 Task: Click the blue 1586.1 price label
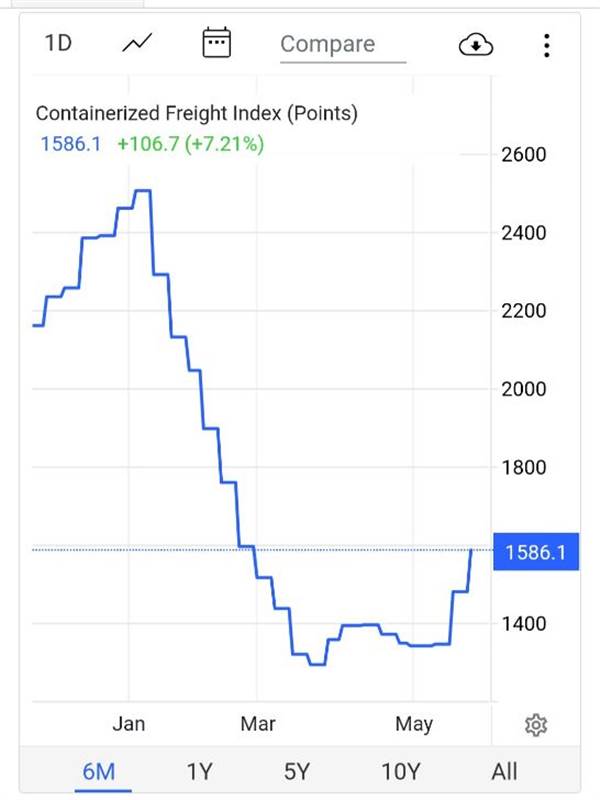536,552
